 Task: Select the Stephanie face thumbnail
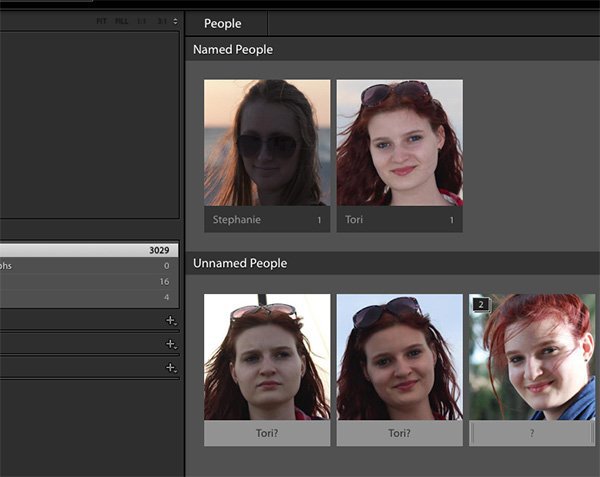(267, 142)
